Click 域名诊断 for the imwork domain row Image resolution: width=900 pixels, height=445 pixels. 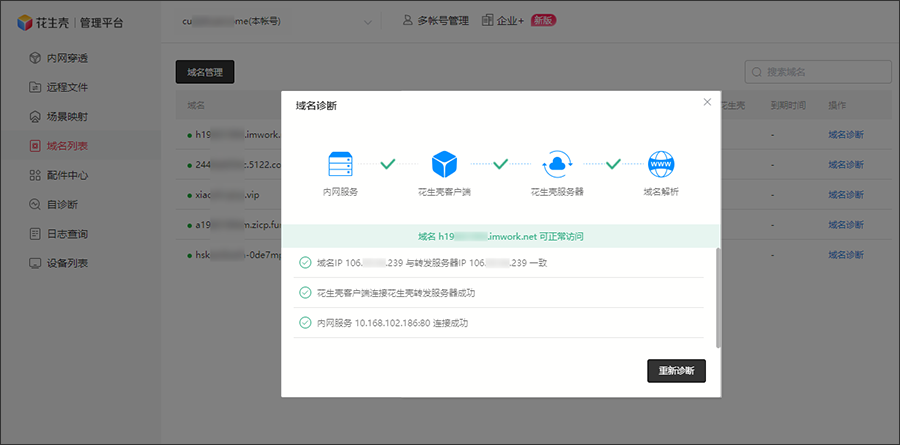845,135
